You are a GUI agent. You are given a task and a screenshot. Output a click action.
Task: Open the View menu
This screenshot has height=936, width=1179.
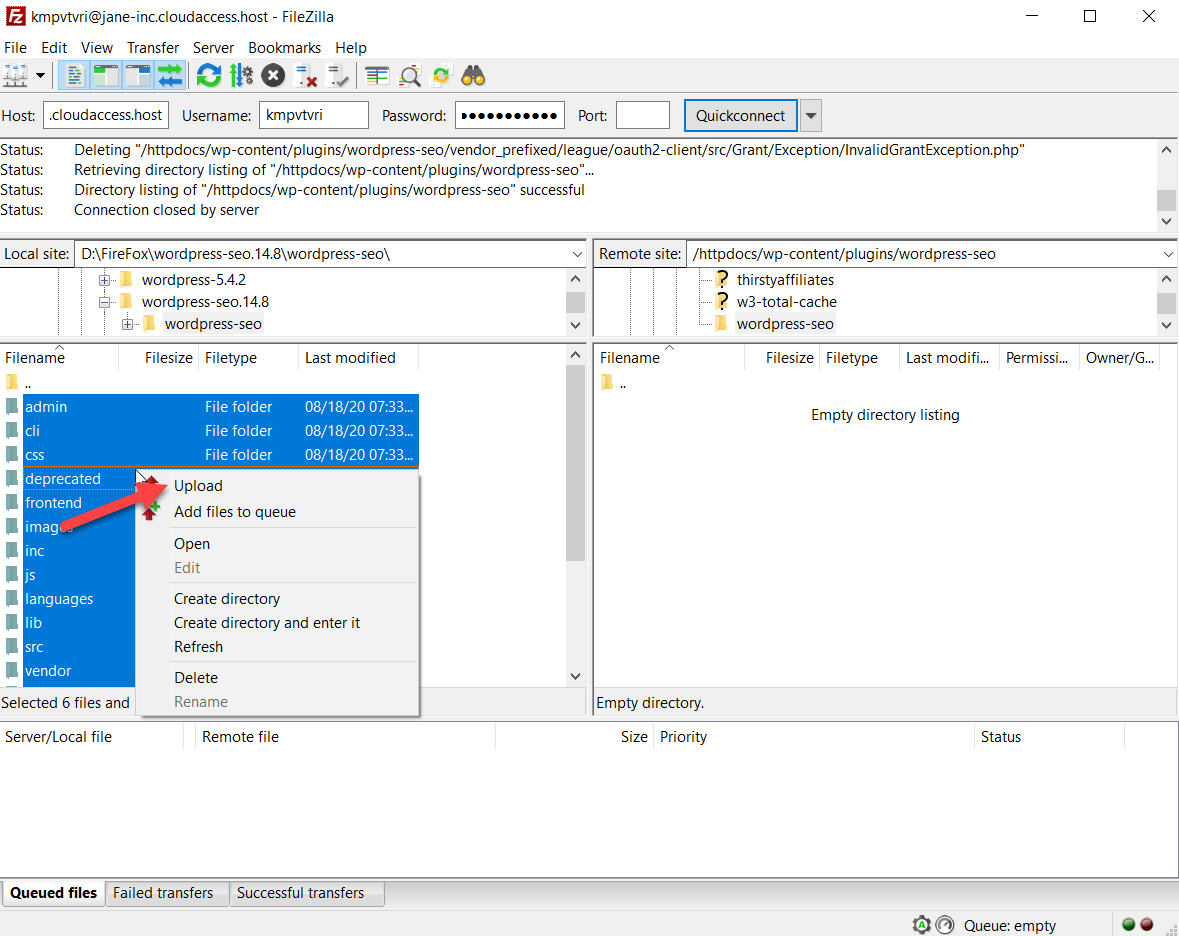[97, 47]
